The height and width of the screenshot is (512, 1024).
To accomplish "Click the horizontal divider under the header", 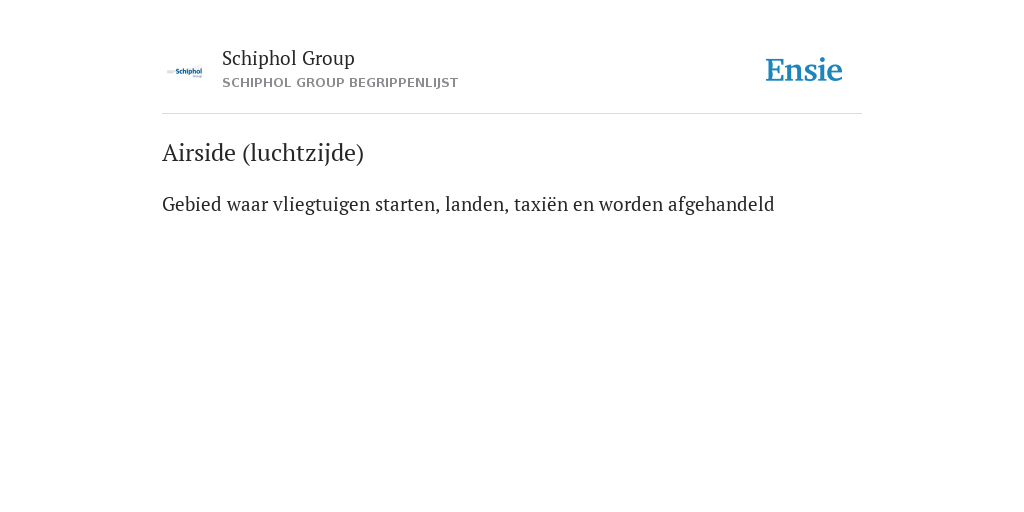I will (512, 114).
